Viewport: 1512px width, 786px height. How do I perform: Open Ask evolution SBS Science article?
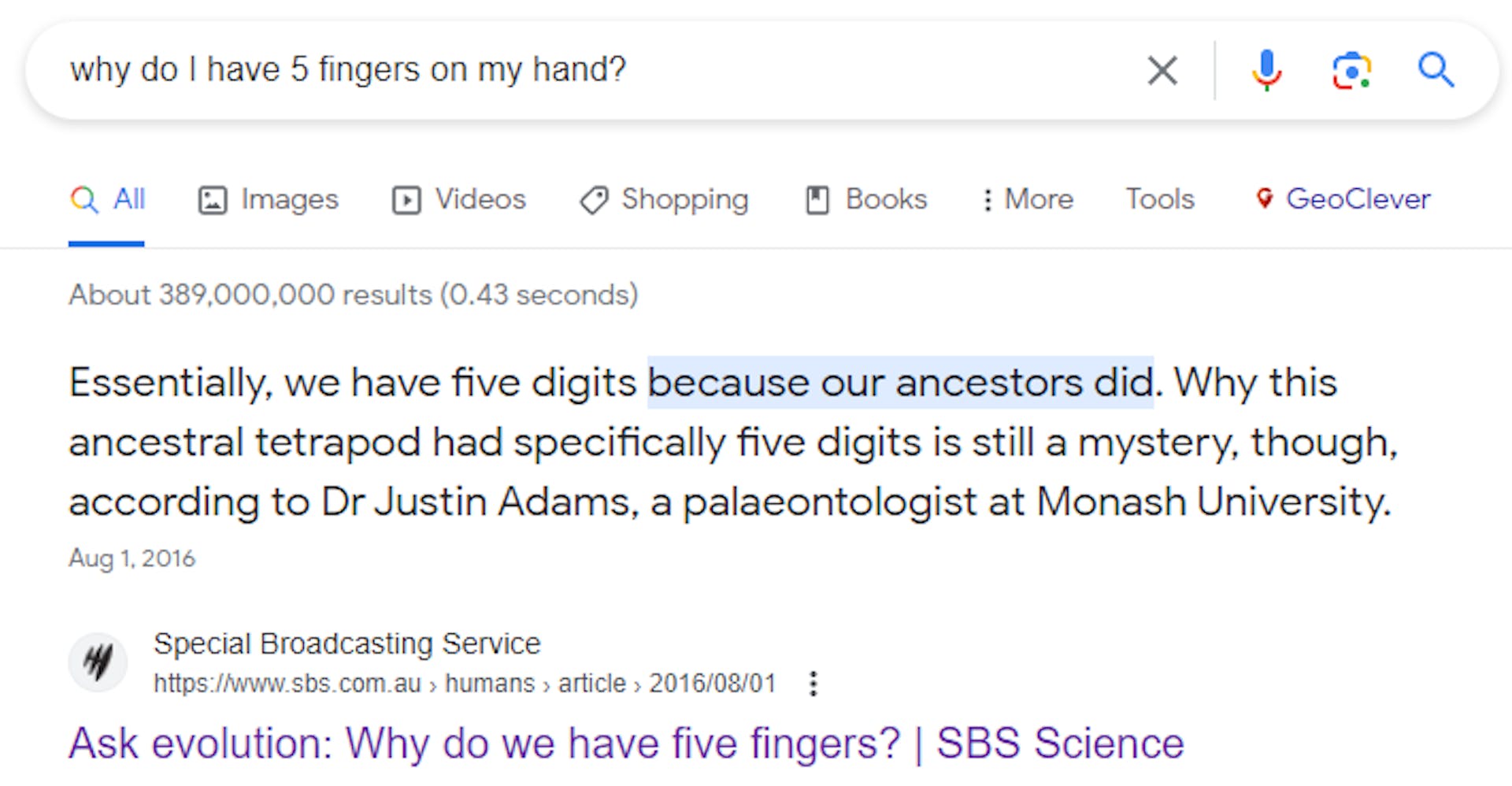[x=626, y=743]
